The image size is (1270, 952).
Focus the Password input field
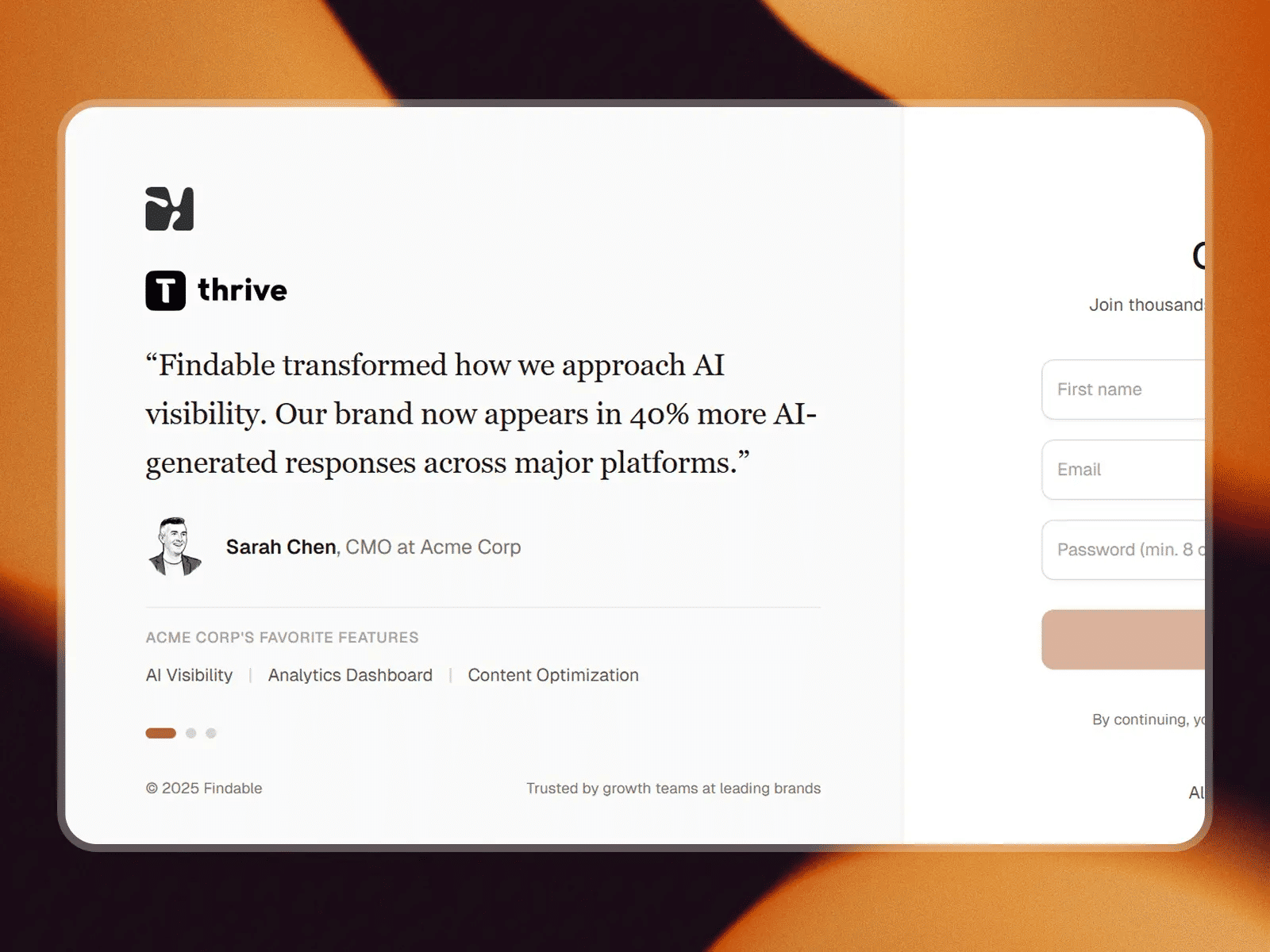tap(1123, 550)
